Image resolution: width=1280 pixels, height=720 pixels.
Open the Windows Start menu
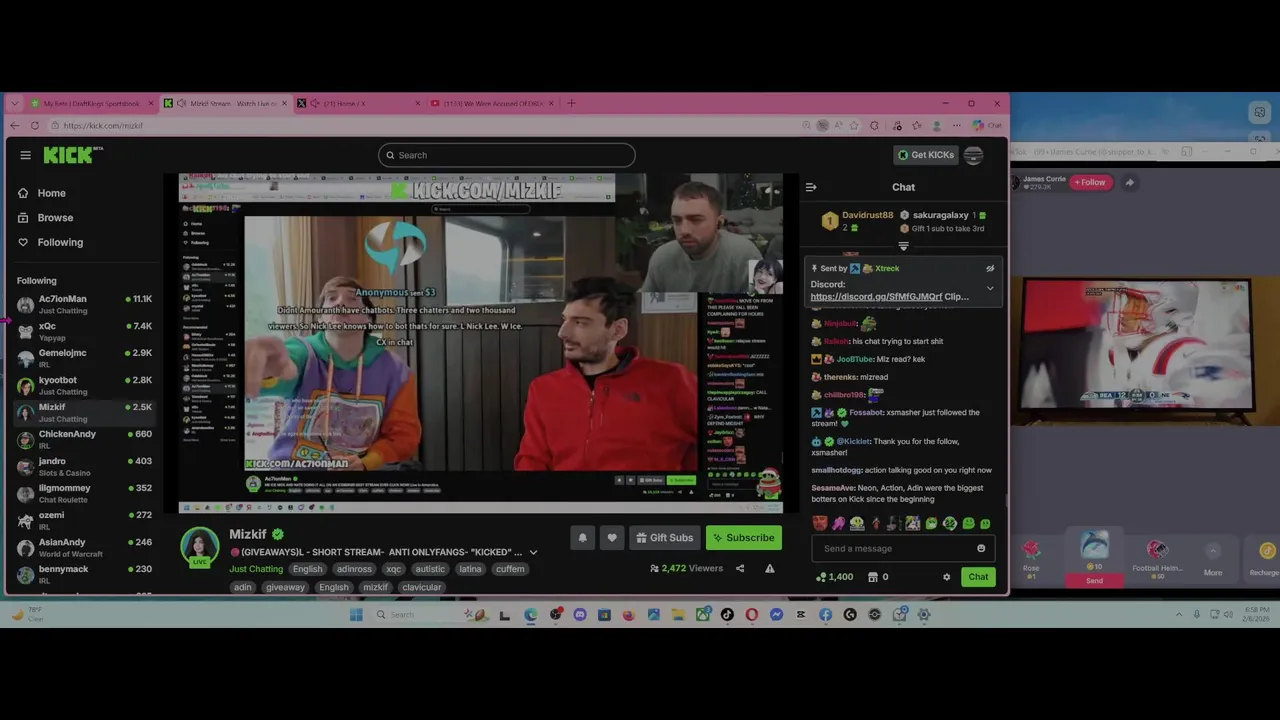coord(356,614)
